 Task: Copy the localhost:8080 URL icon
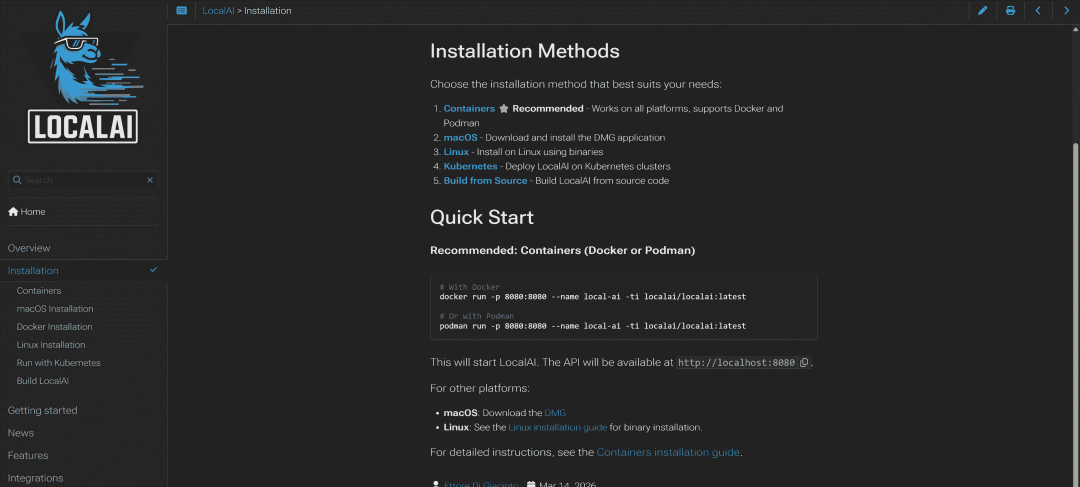pos(804,362)
